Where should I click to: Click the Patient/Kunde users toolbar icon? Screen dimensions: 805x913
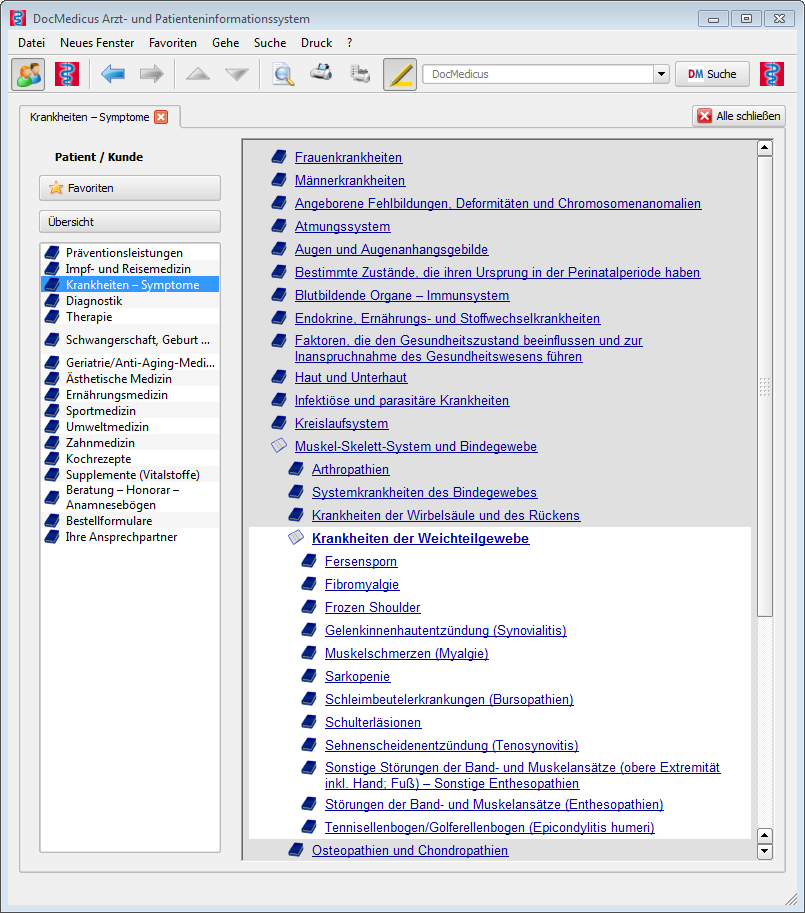28,74
